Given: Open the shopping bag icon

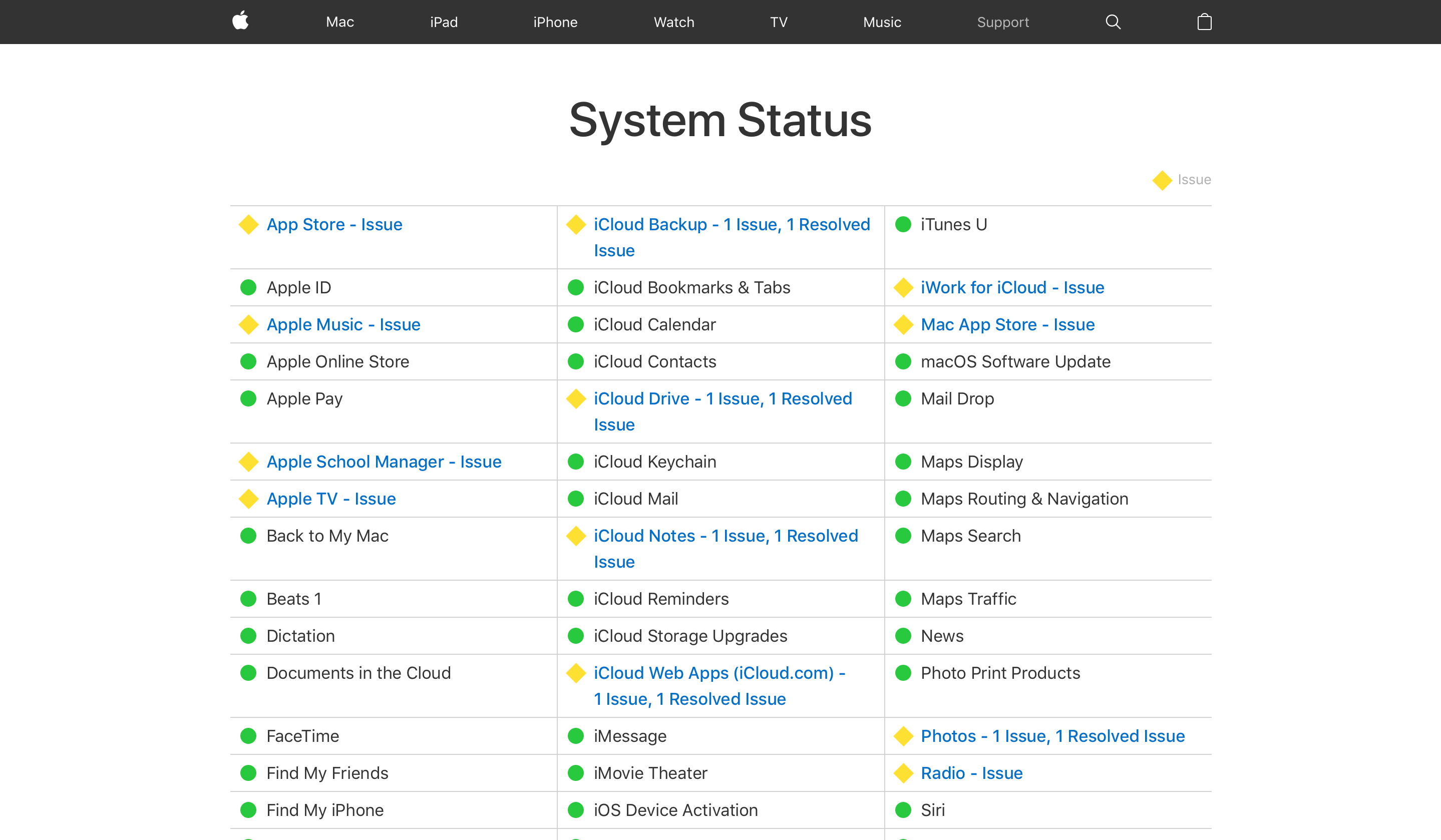Looking at the screenshot, I should (x=1204, y=22).
